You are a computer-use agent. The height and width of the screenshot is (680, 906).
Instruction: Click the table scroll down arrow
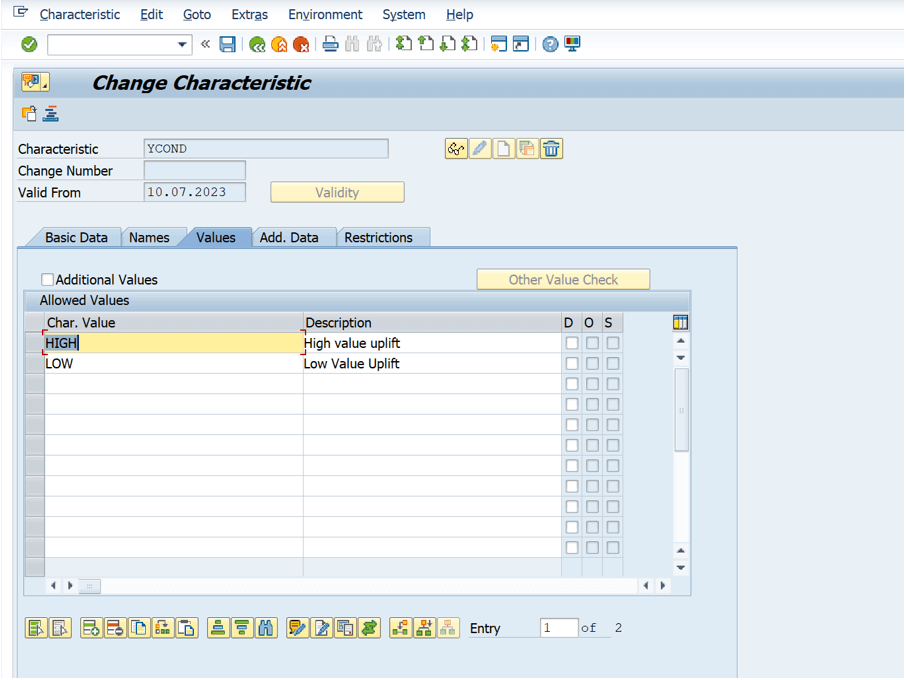pyautogui.click(x=681, y=567)
